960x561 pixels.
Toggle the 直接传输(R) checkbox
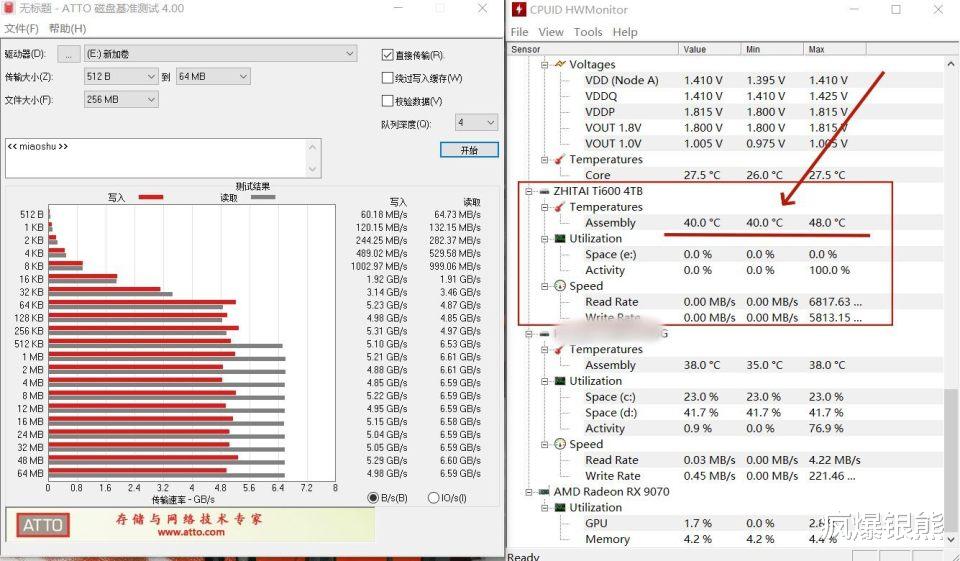point(387,55)
